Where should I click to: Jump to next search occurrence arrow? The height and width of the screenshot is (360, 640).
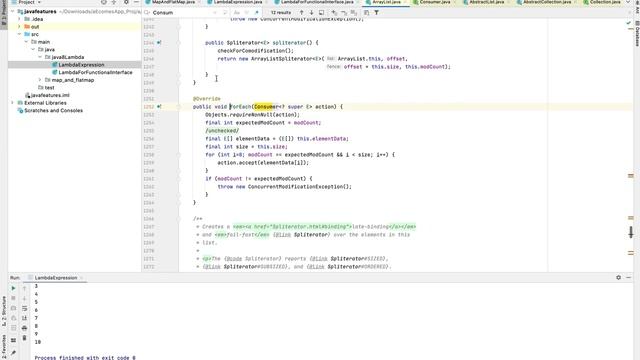tap(311, 13)
